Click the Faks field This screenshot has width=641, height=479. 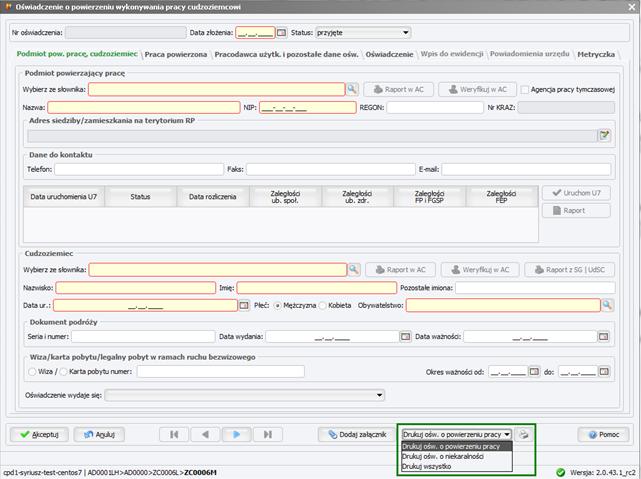tap(331, 169)
